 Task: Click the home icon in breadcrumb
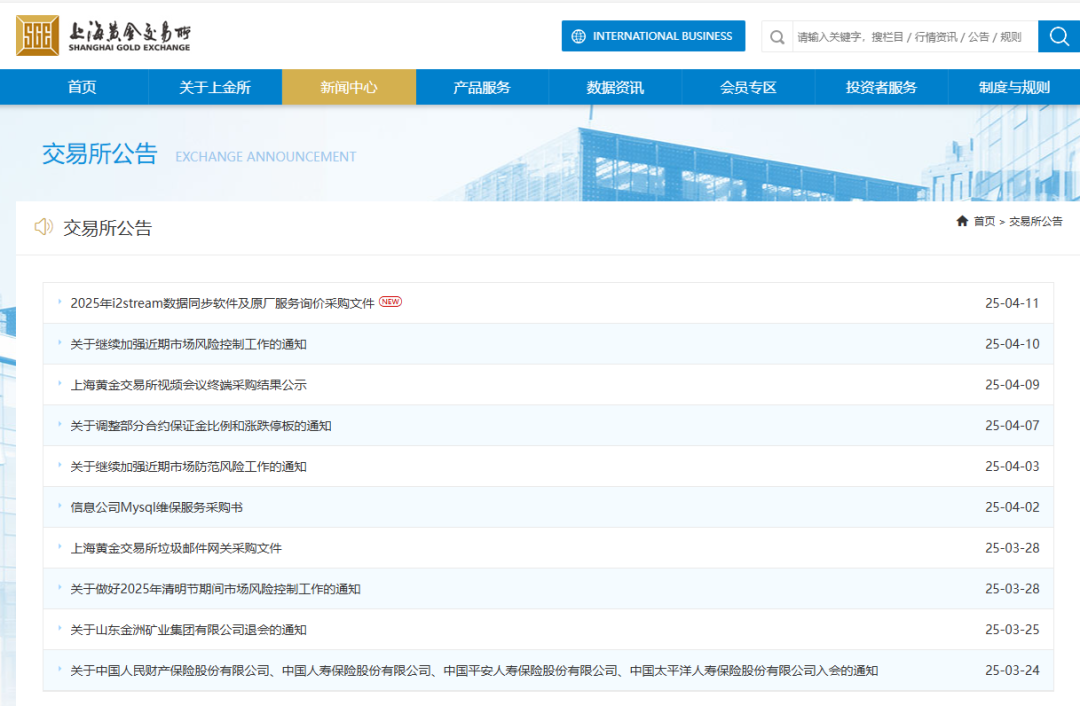[962, 221]
